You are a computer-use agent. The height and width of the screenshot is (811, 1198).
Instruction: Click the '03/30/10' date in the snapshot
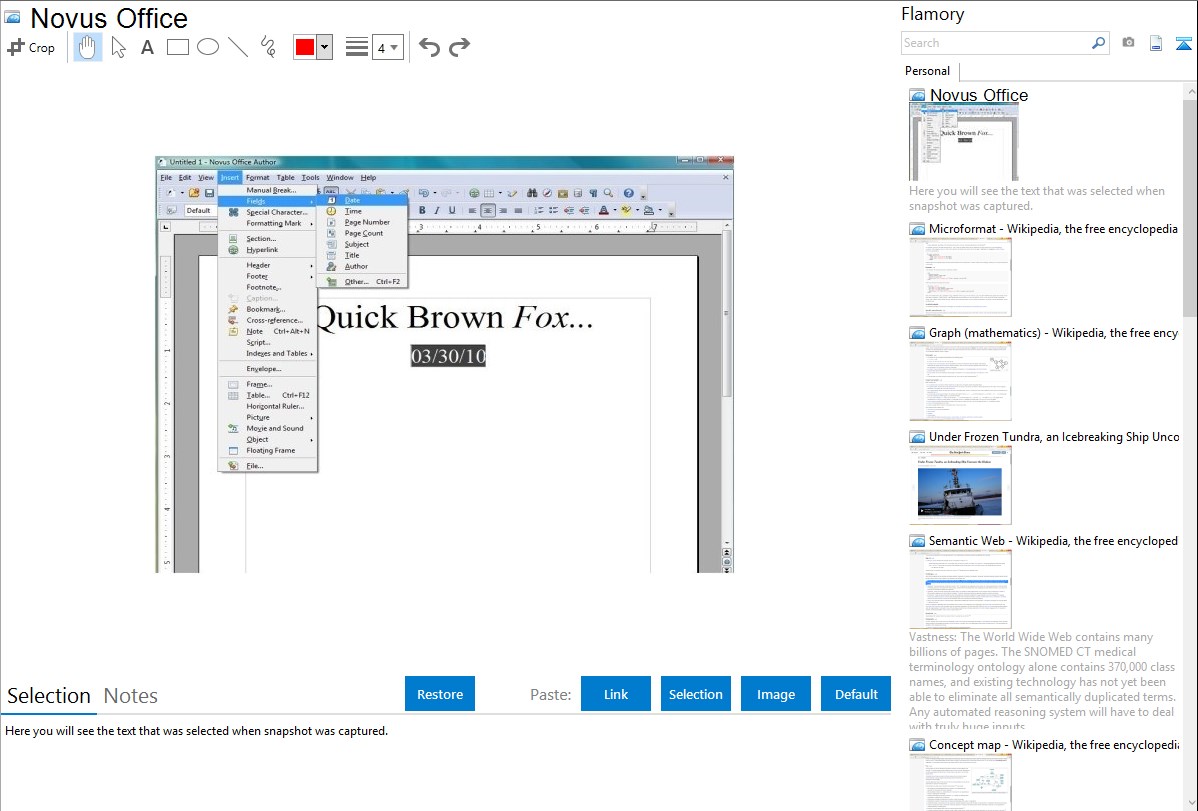tap(448, 356)
